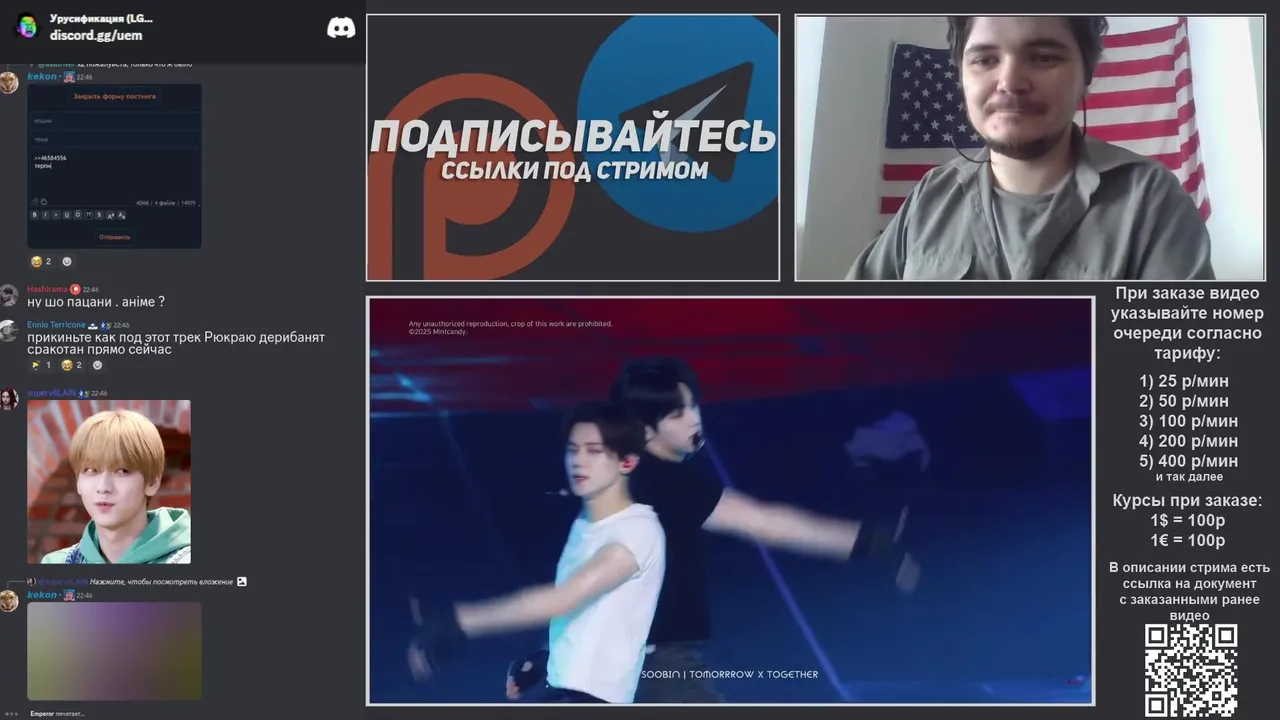This screenshot has height=720, width=1280.
Task: Click Ennio Terricone's avatar
Action: 9,331
